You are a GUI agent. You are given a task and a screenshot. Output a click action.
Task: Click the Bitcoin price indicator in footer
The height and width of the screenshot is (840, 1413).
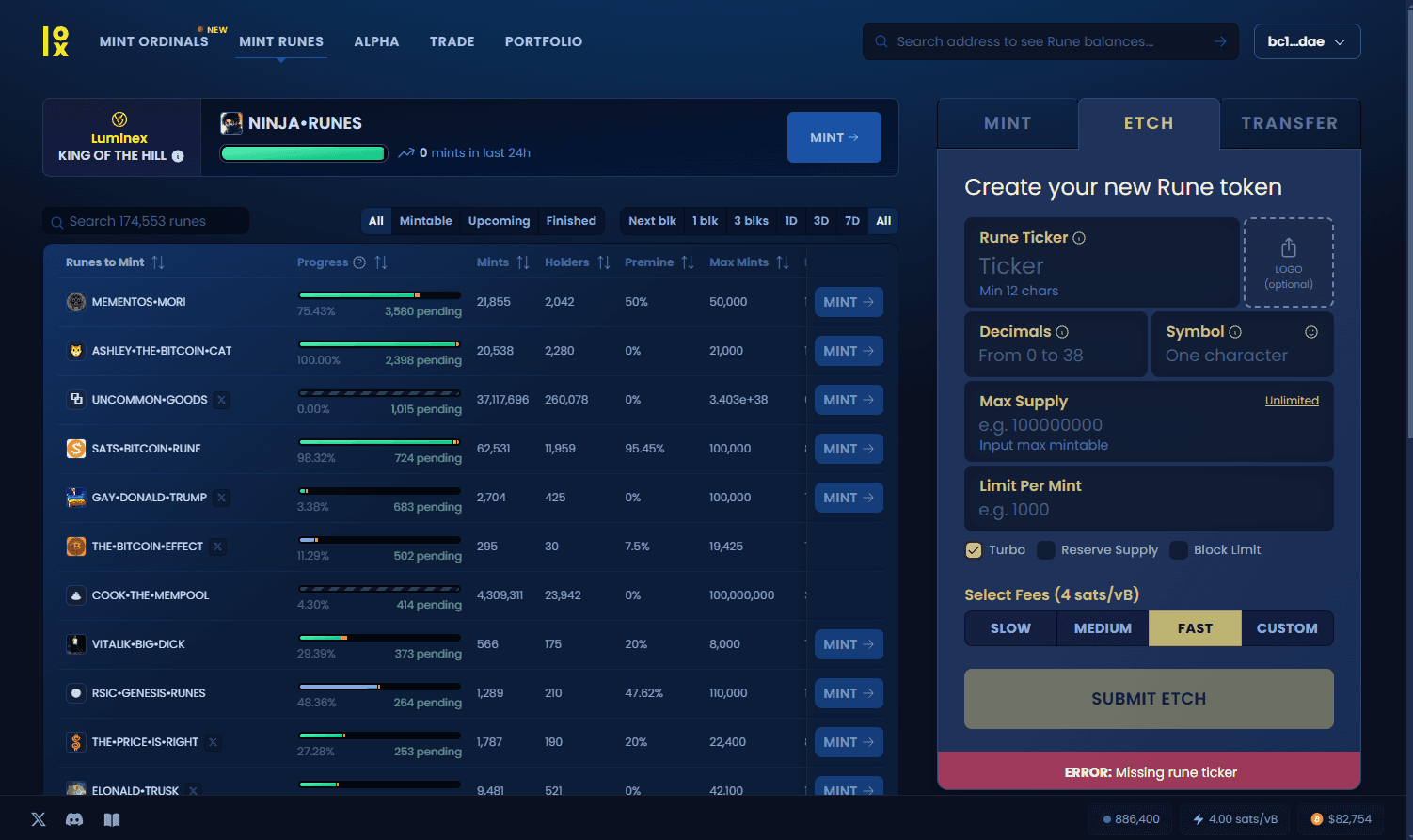coord(1342,819)
